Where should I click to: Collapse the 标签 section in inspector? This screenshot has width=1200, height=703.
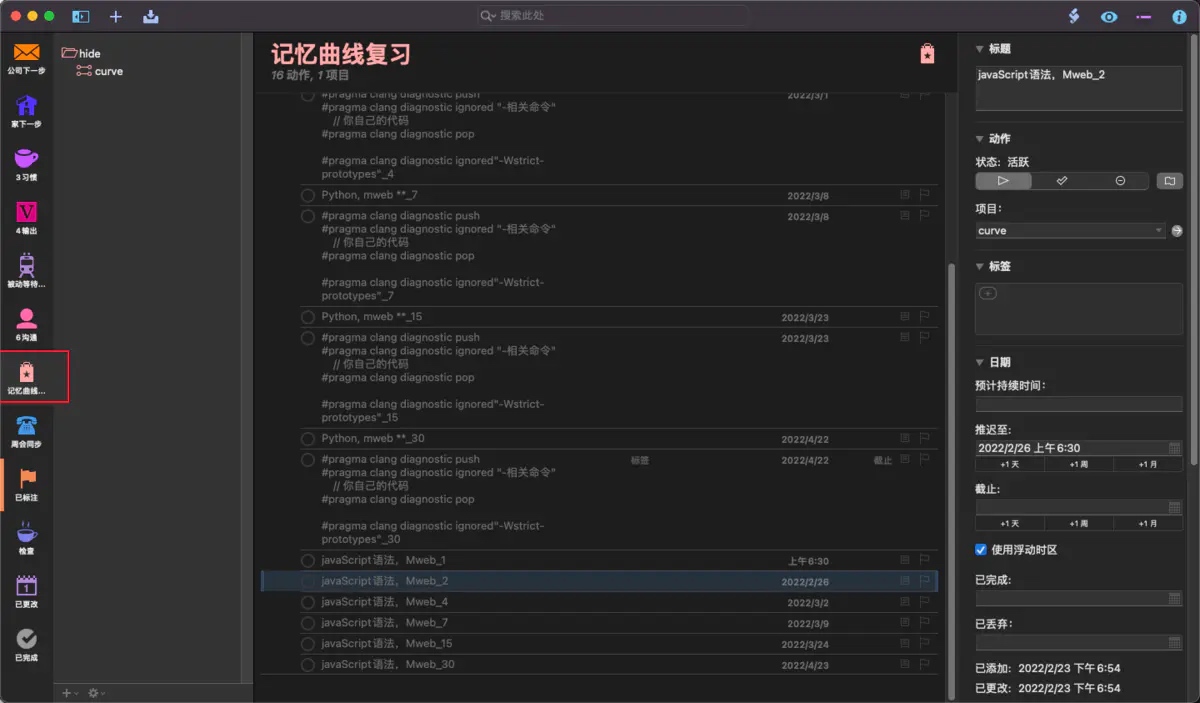tap(980, 267)
